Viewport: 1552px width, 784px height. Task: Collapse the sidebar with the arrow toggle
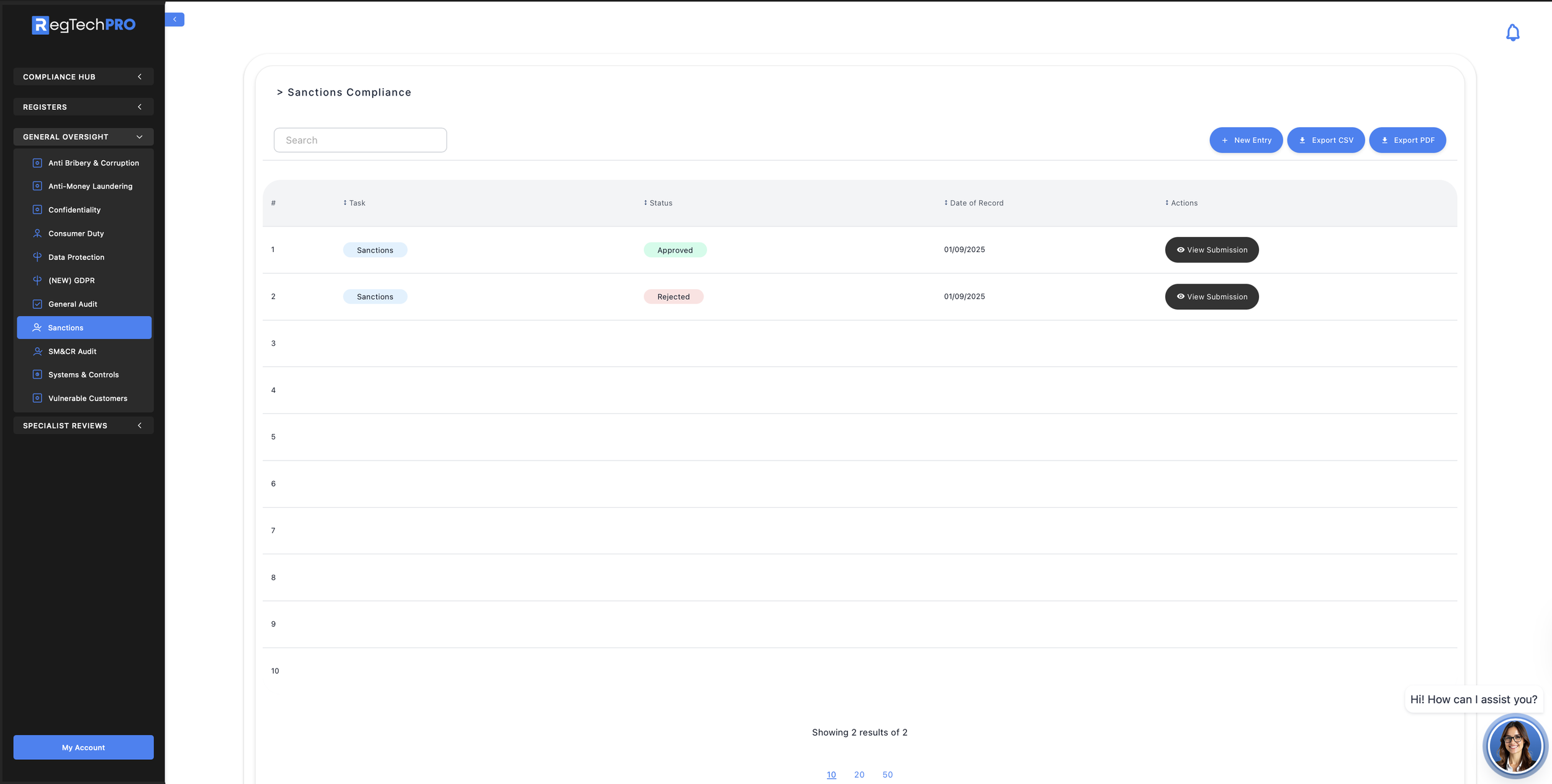[x=174, y=20]
